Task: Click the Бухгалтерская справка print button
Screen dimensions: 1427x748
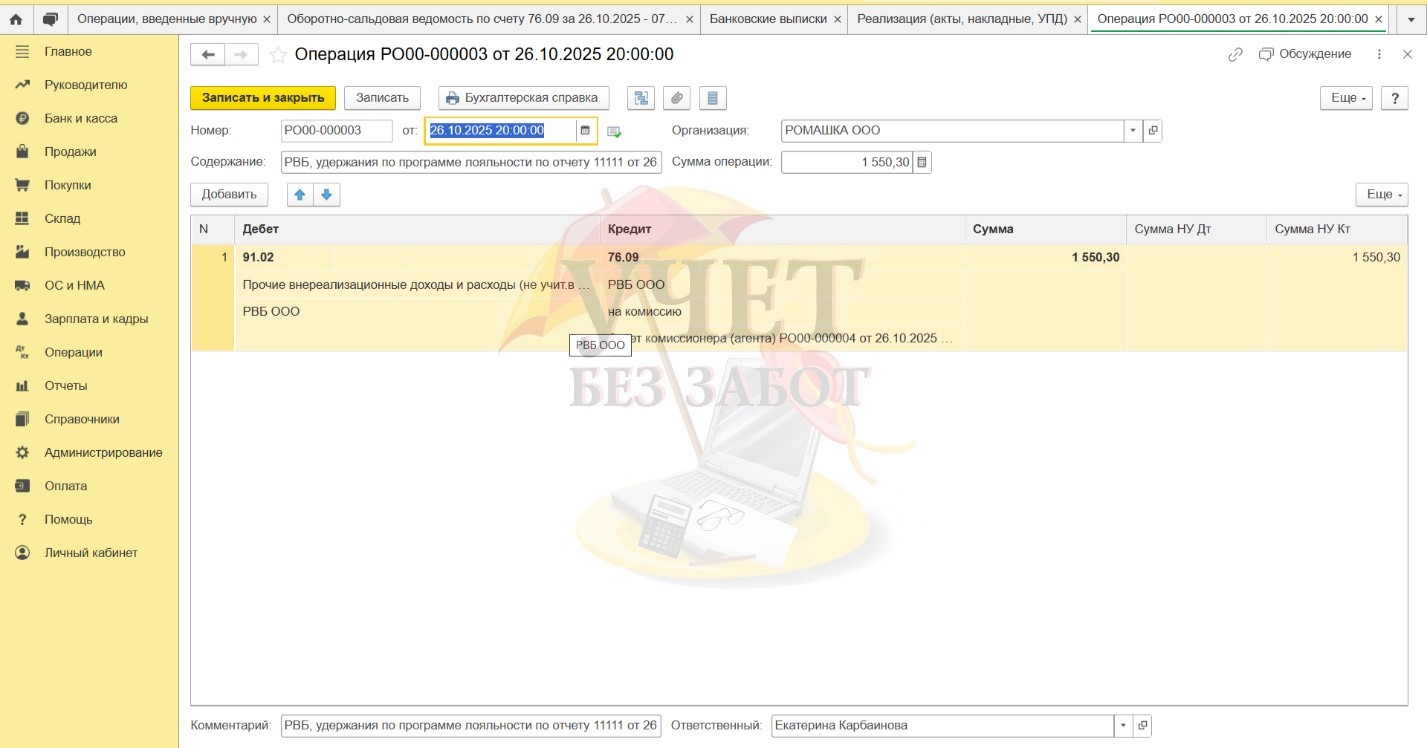Action: click(x=523, y=98)
